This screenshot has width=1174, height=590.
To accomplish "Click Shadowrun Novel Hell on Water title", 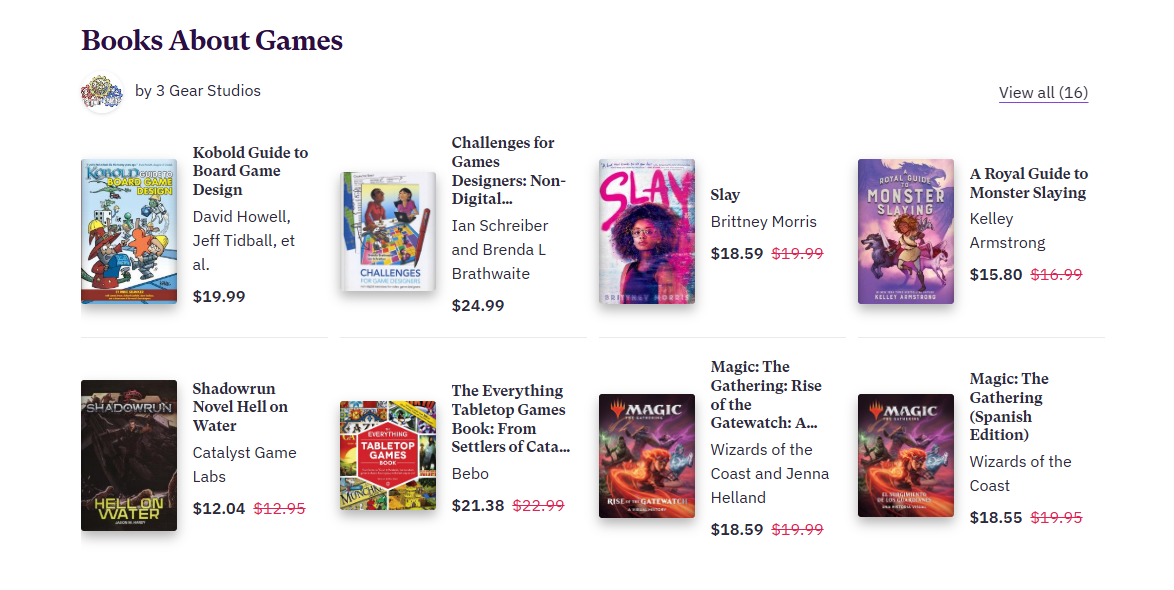I will tap(240, 407).
